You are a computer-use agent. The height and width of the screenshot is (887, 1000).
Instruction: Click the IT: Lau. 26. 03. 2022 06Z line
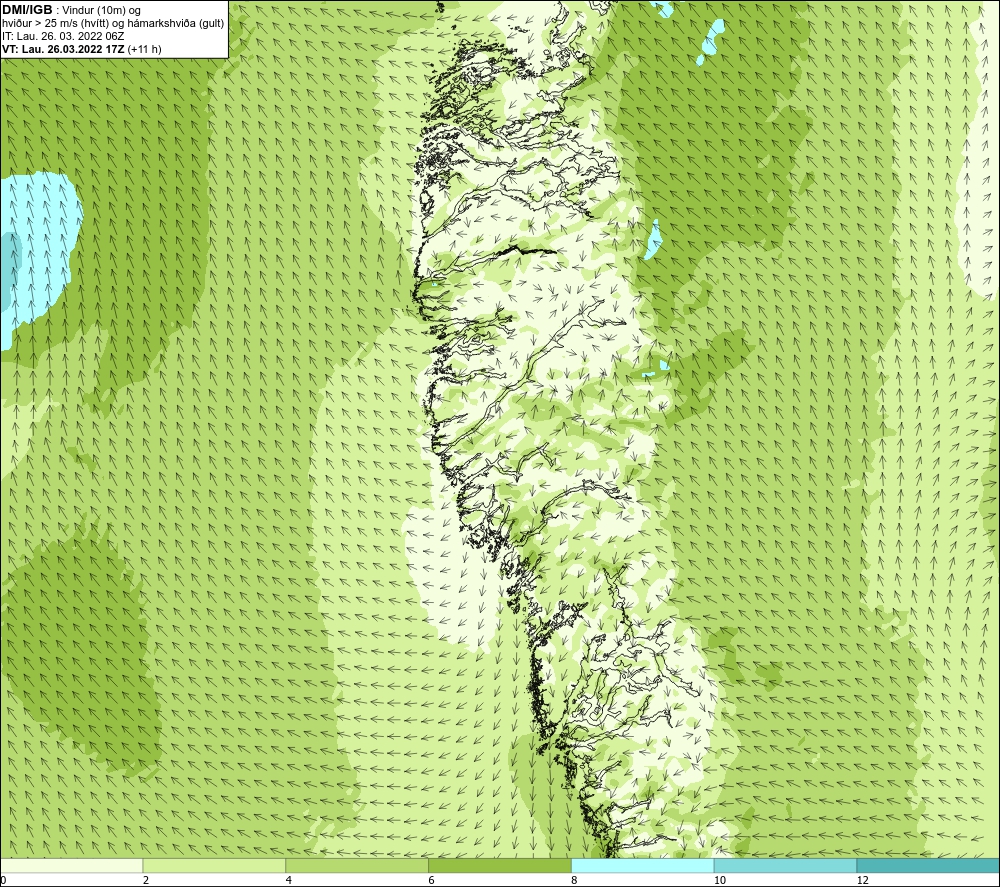pos(63,36)
